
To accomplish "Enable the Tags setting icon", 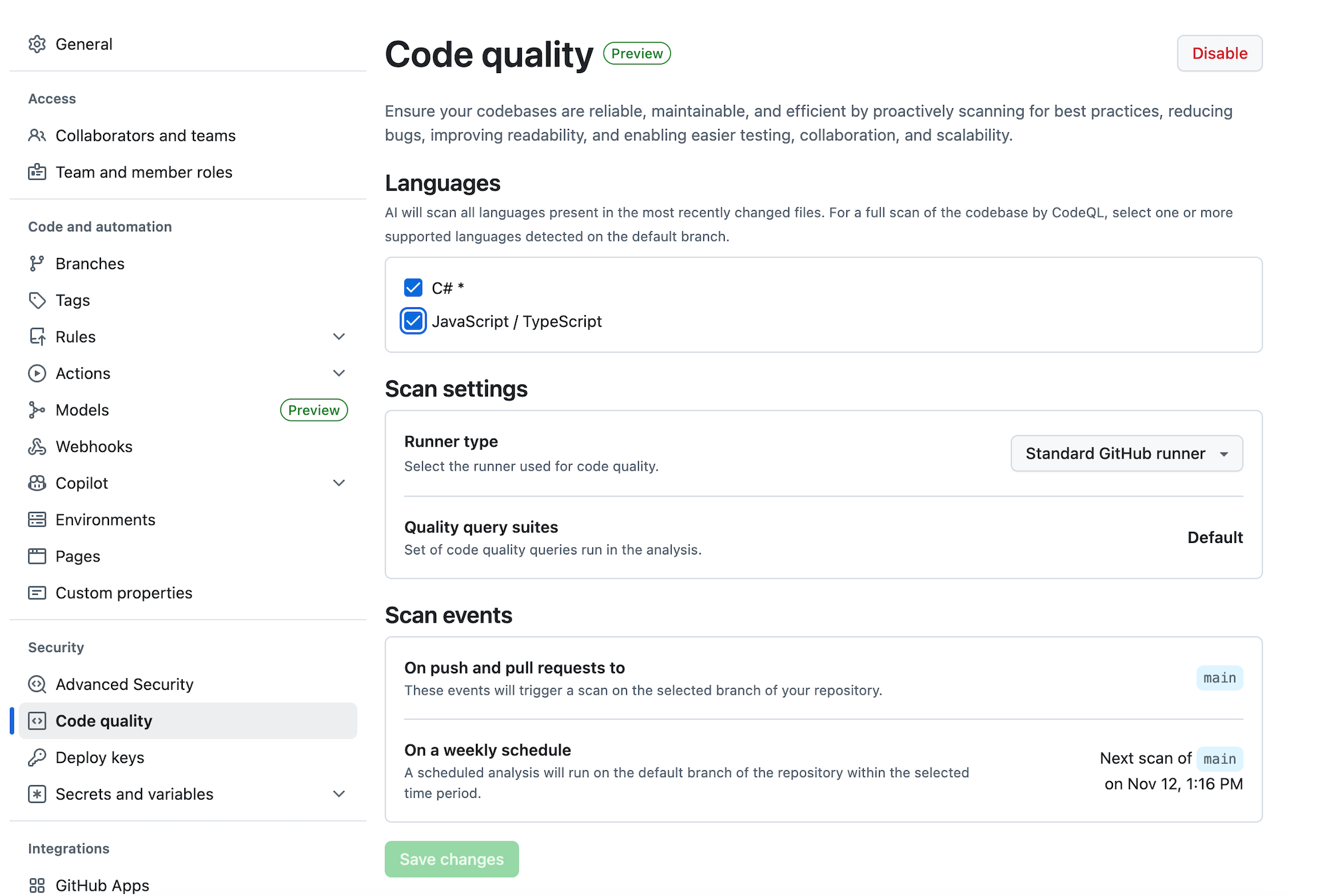I will tap(38, 300).
